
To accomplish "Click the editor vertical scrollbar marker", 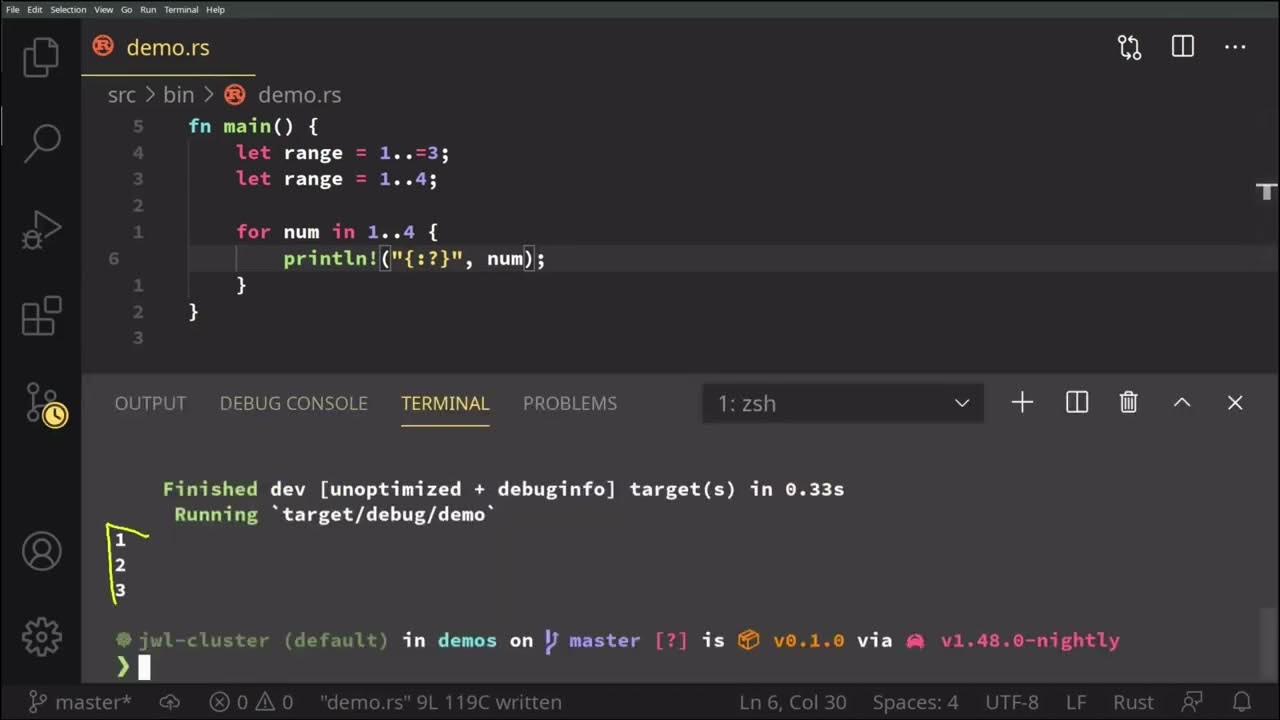I will 1266,190.
